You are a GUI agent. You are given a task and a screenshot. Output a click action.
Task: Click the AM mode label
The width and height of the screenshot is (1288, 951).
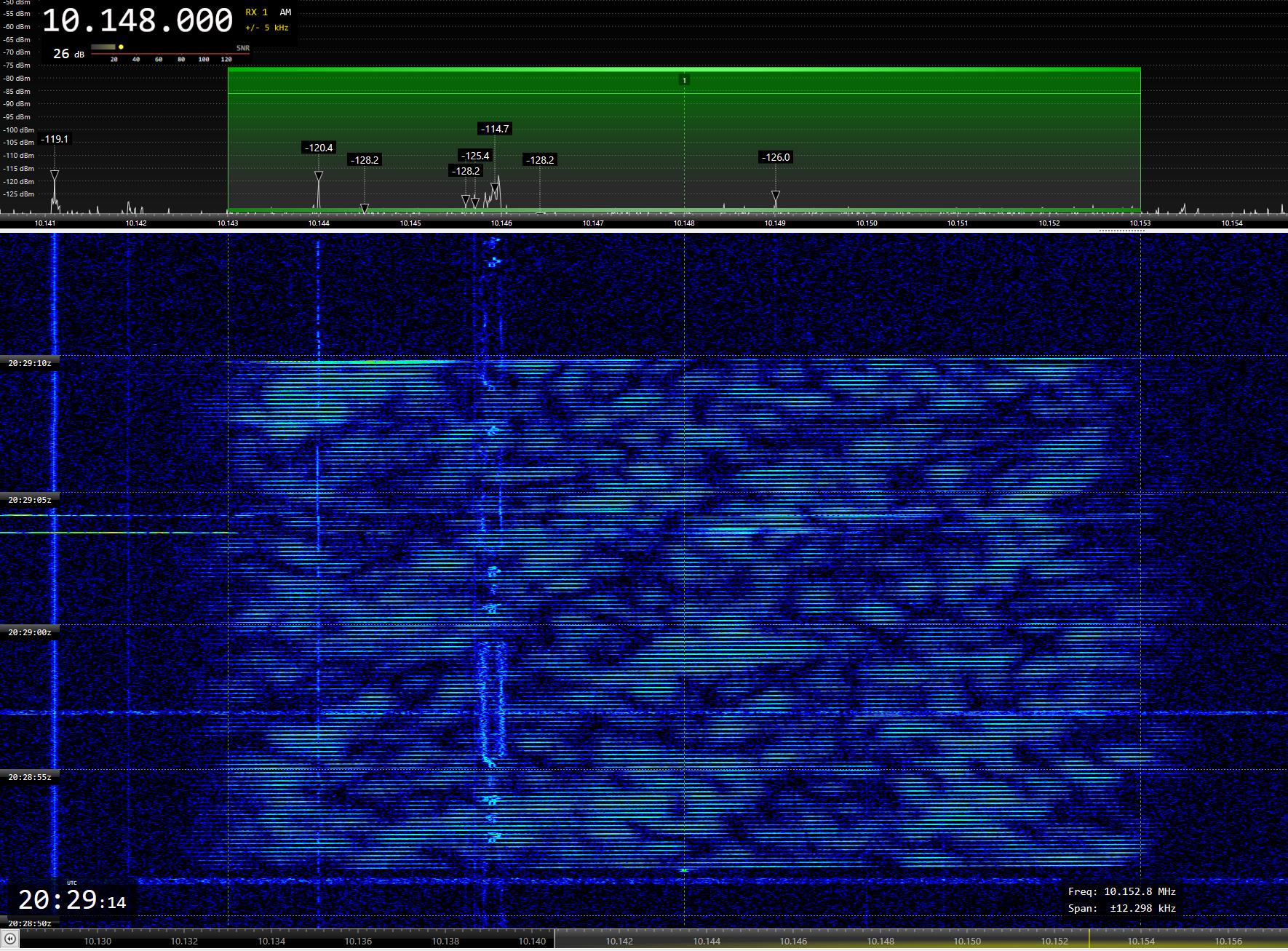point(285,12)
